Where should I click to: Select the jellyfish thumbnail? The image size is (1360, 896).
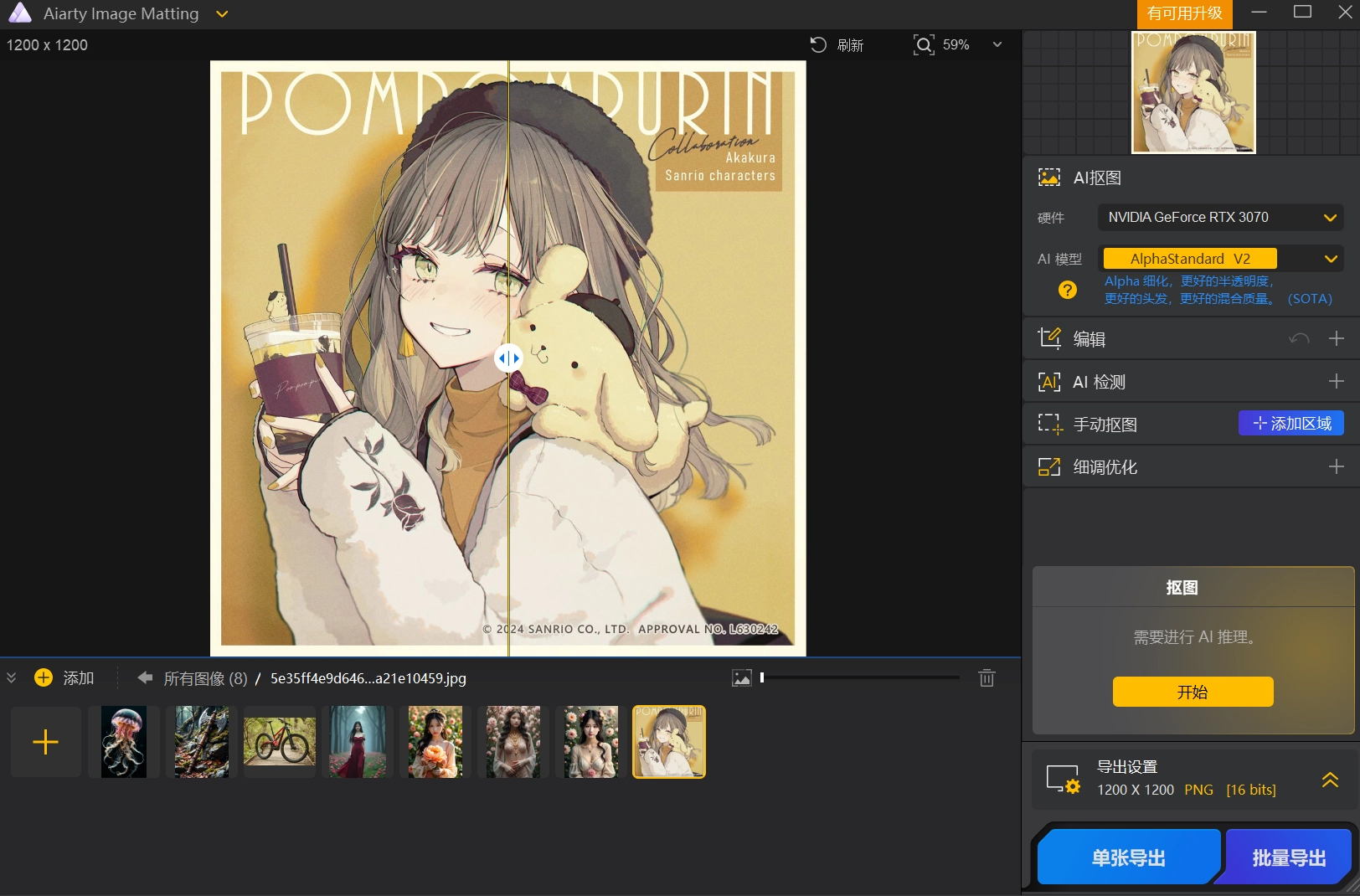(124, 742)
